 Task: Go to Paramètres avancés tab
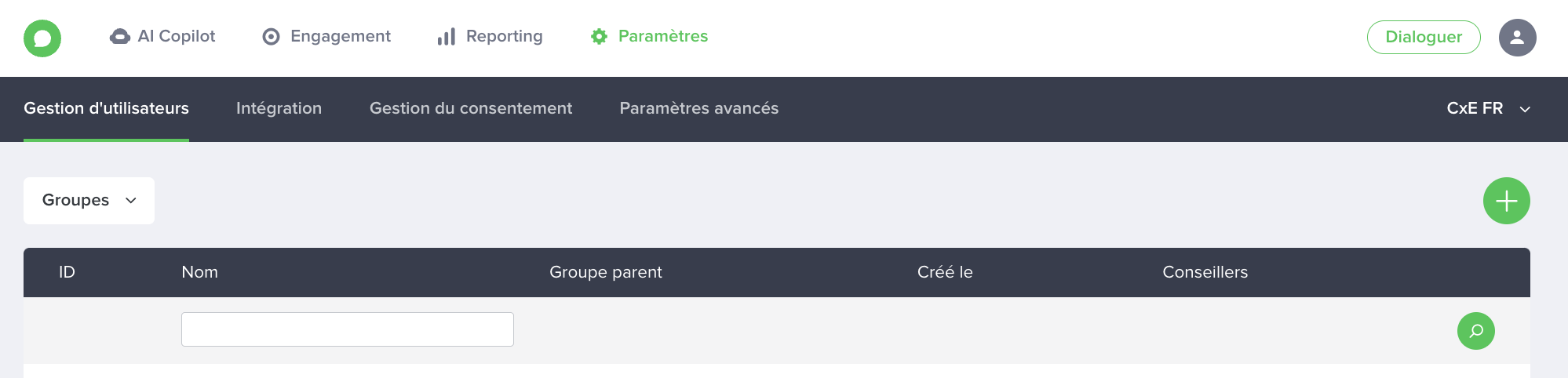click(699, 108)
